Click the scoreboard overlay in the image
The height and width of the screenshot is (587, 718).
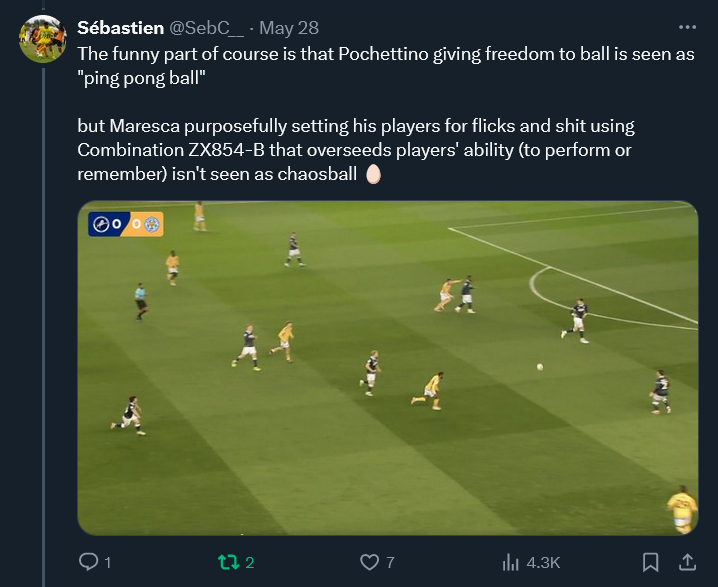click(x=125, y=224)
